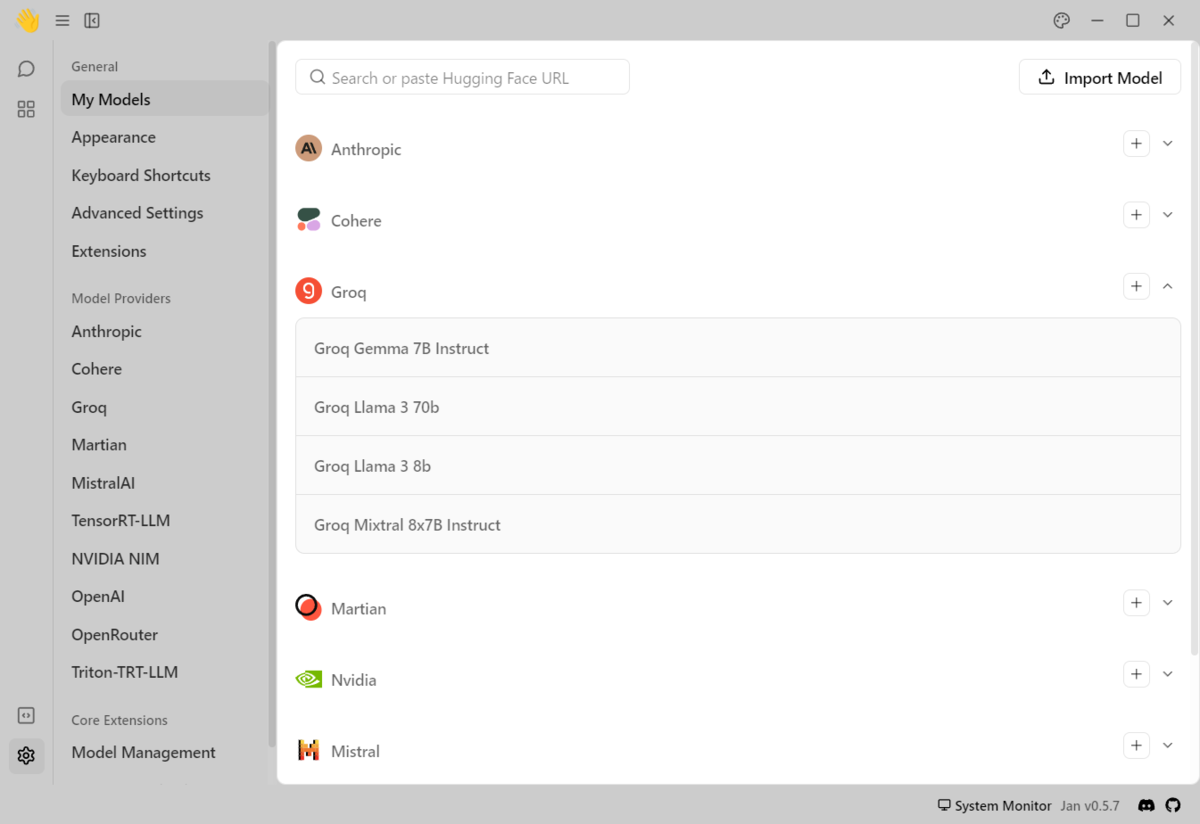
Task: Open System Monitor in status bar
Action: [x=994, y=805]
